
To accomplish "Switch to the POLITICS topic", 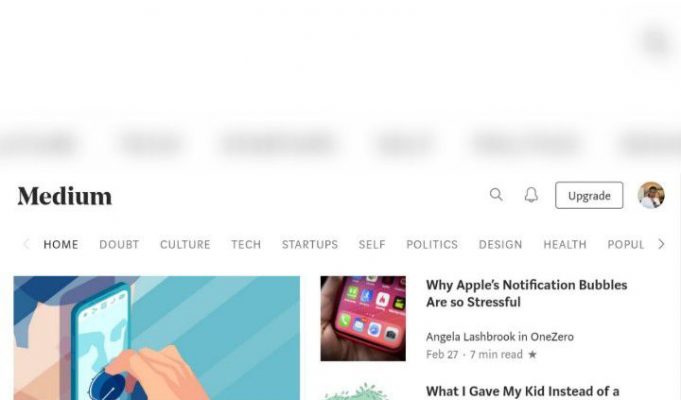I will [x=432, y=245].
